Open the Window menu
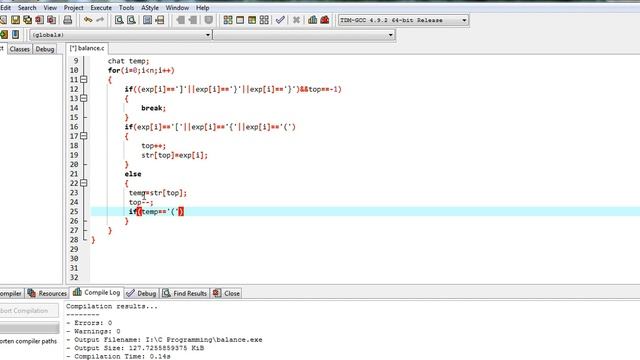Image resolution: width=640 pixels, height=360 pixels. pos(177,8)
